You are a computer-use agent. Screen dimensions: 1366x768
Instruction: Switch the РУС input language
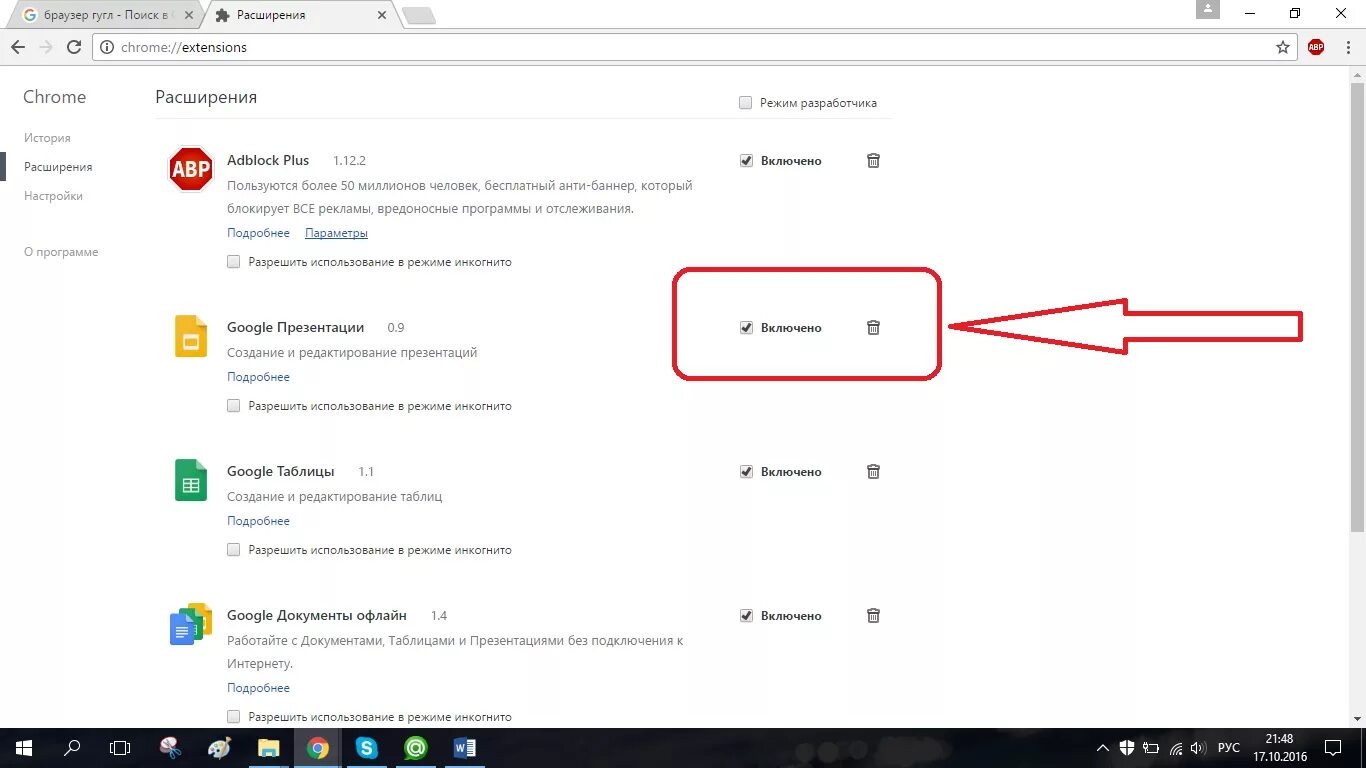click(x=1228, y=748)
